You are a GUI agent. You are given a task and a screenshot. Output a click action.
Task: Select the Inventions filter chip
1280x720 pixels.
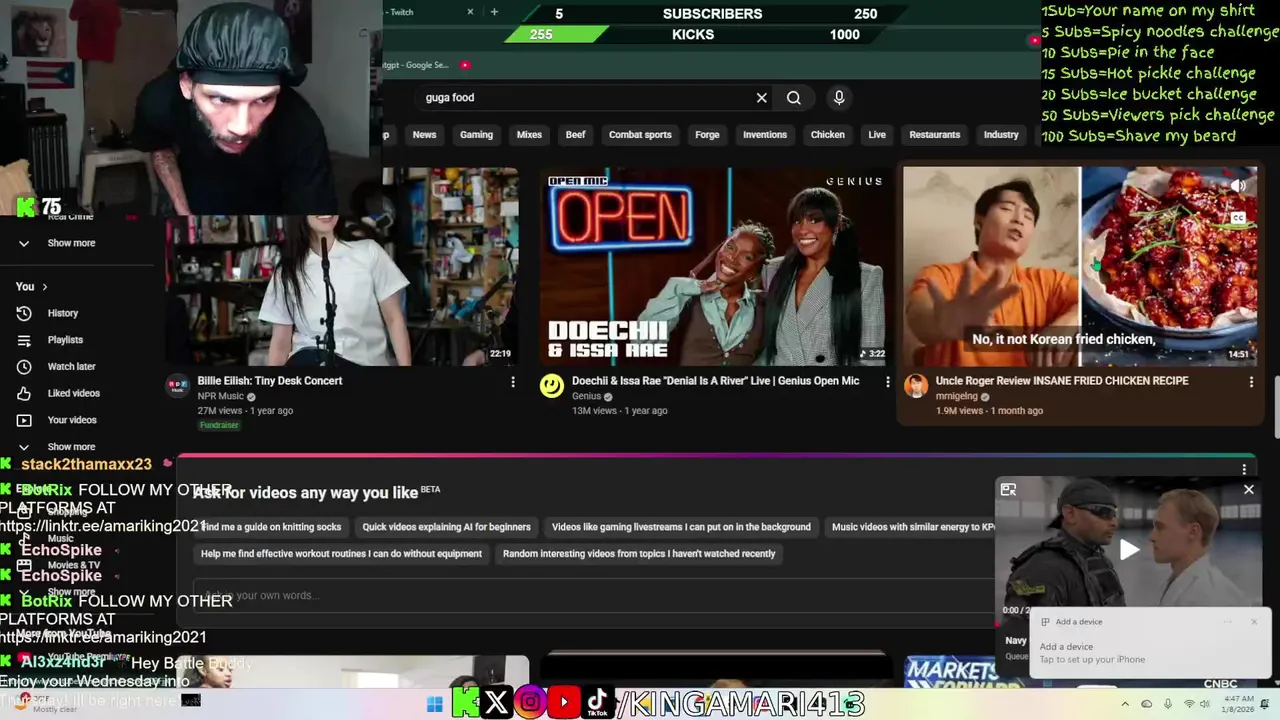pos(765,135)
